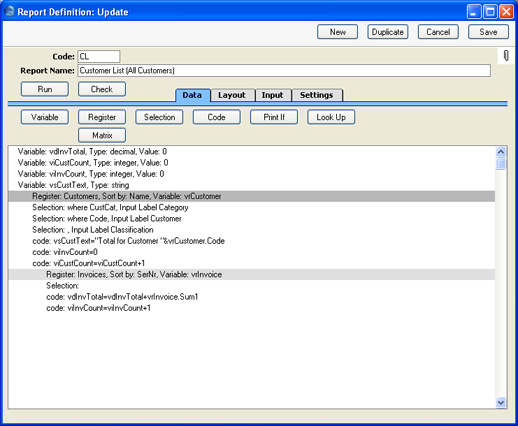Click inside the Code field

click(99, 56)
